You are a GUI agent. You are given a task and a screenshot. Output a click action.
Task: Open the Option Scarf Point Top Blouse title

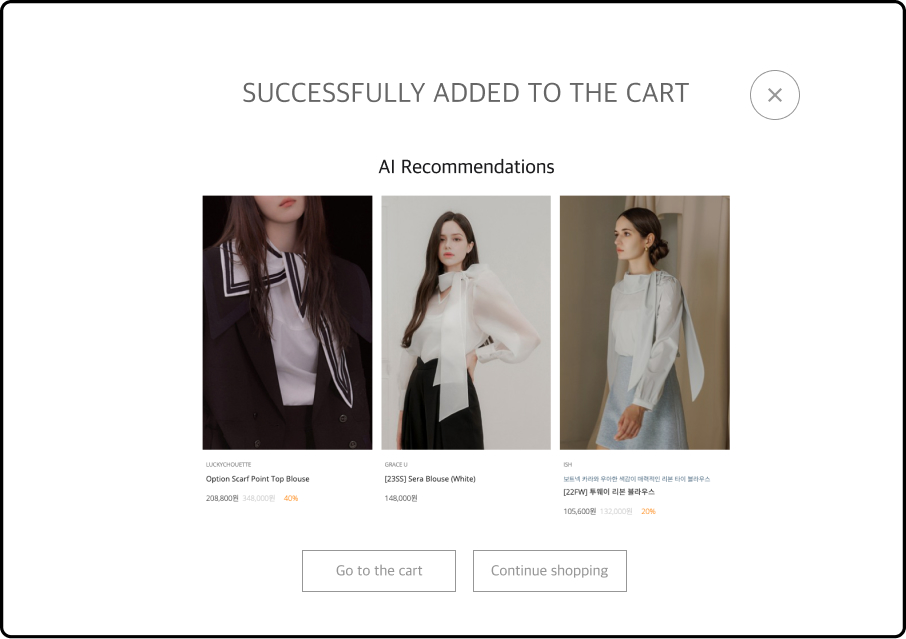[x=257, y=479]
